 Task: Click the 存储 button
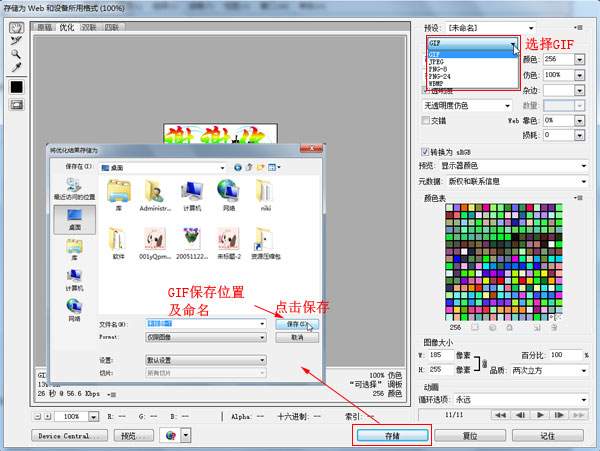coord(392,435)
